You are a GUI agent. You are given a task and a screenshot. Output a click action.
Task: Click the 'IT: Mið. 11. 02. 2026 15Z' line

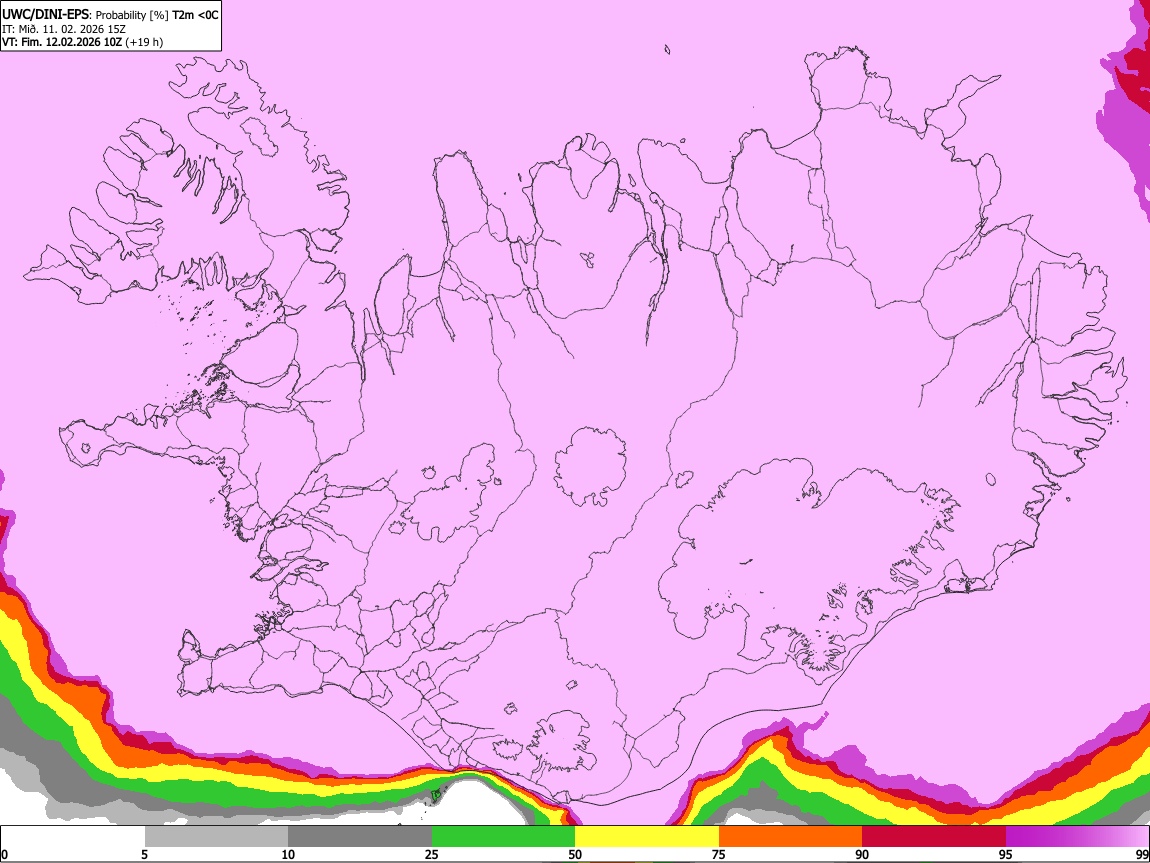(x=64, y=29)
